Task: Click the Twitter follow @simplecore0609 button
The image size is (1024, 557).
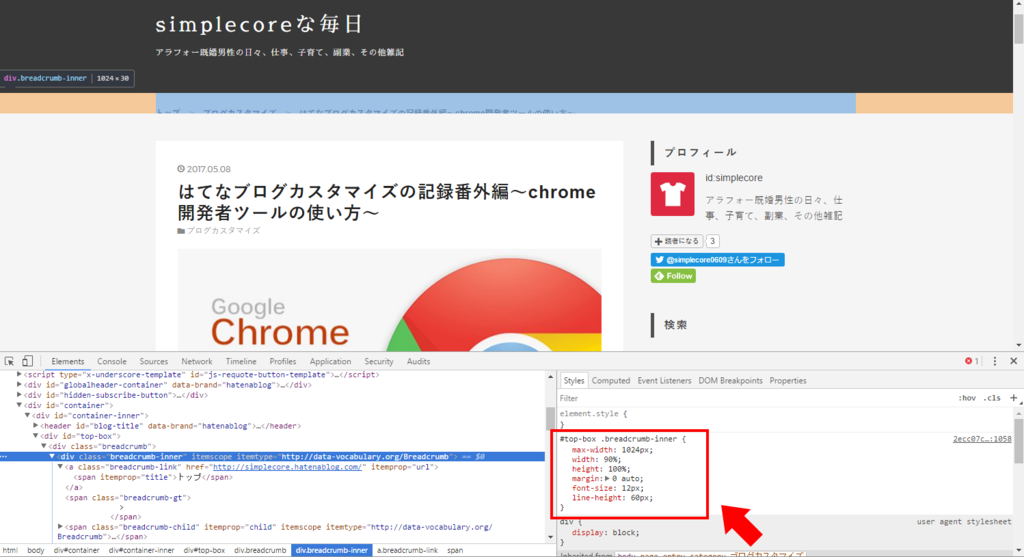Action: (717, 260)
